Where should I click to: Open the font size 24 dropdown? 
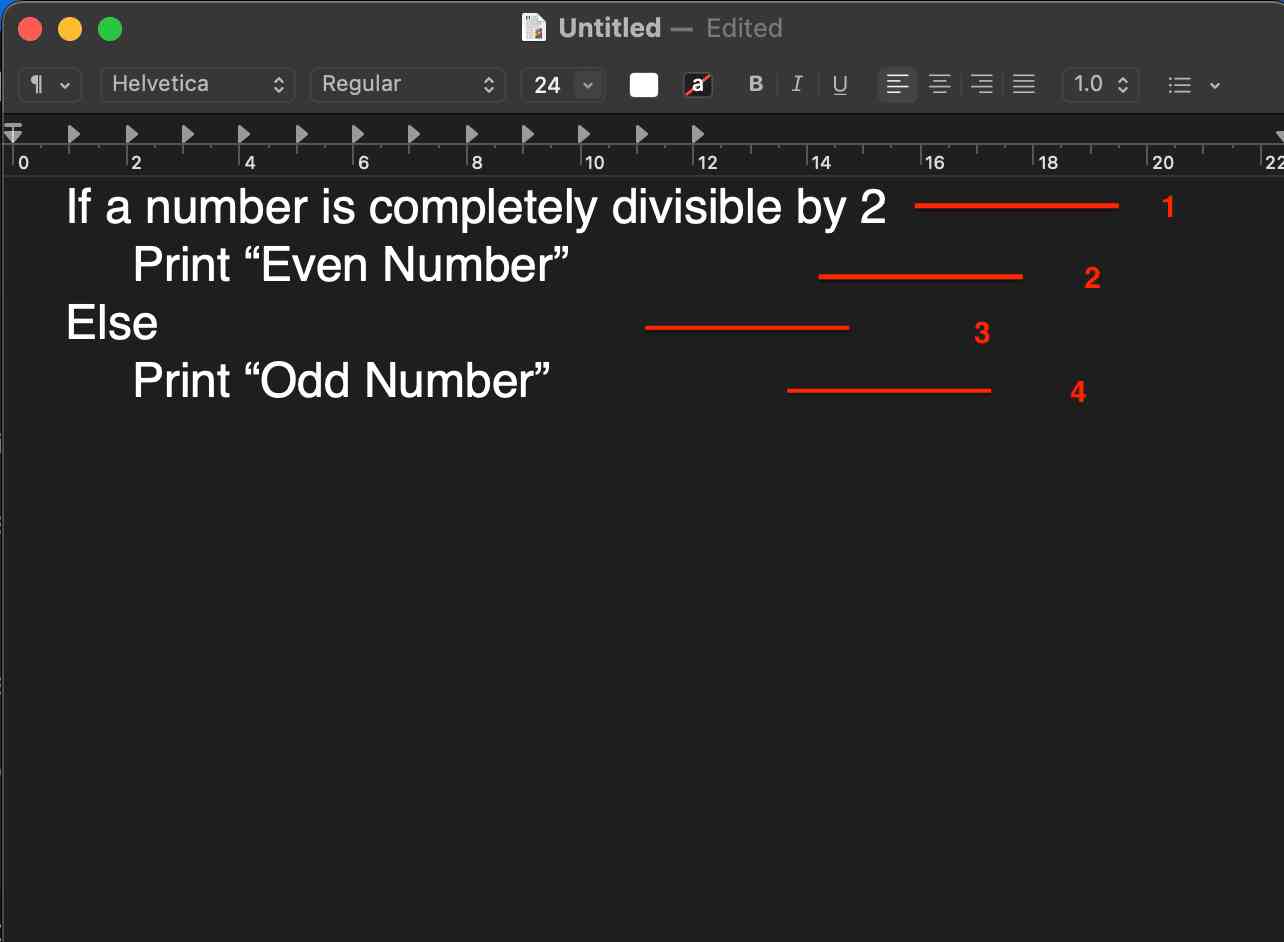[563, 84]
